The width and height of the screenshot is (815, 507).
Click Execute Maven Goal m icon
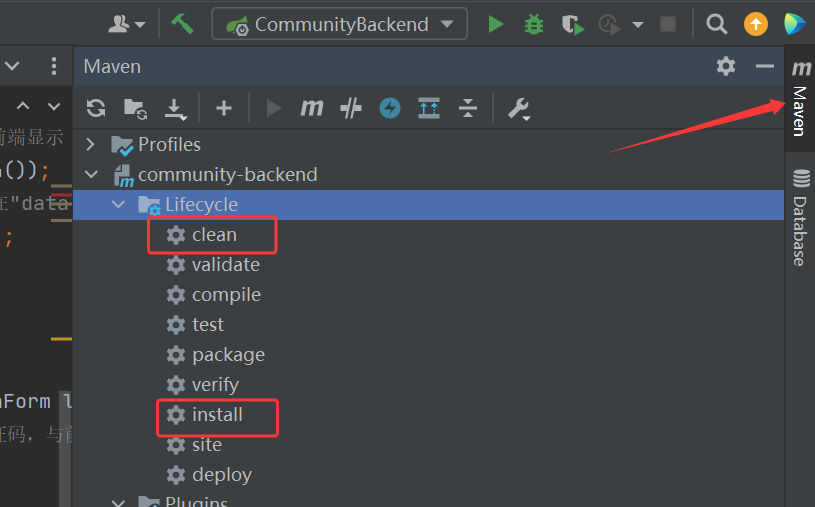click(312, 108)
